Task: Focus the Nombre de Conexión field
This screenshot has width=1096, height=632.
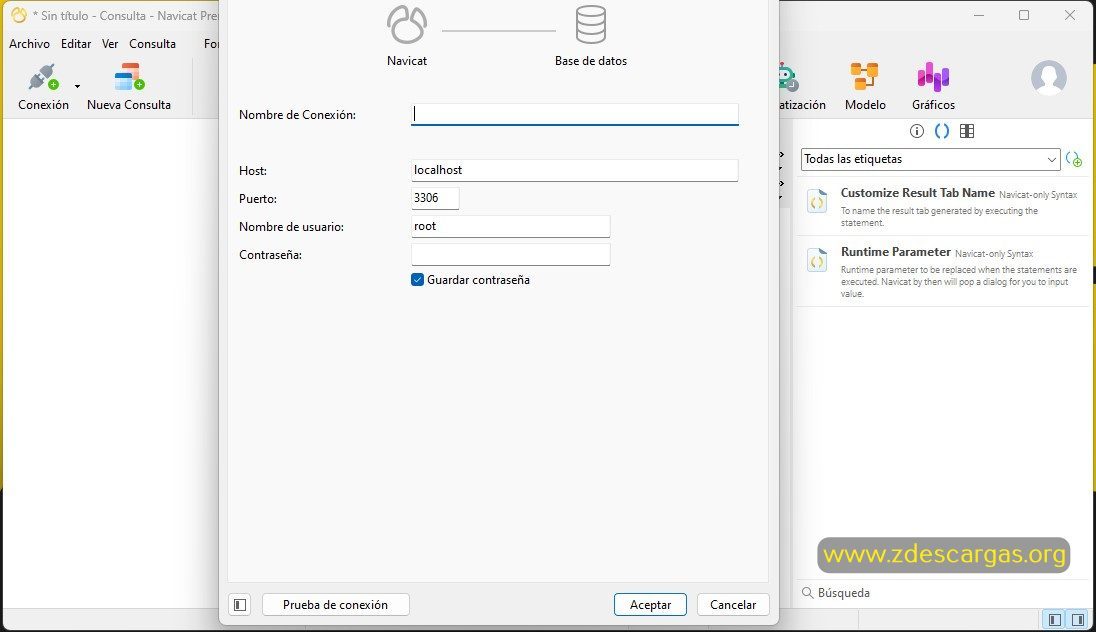Action: tap(575, 114)
